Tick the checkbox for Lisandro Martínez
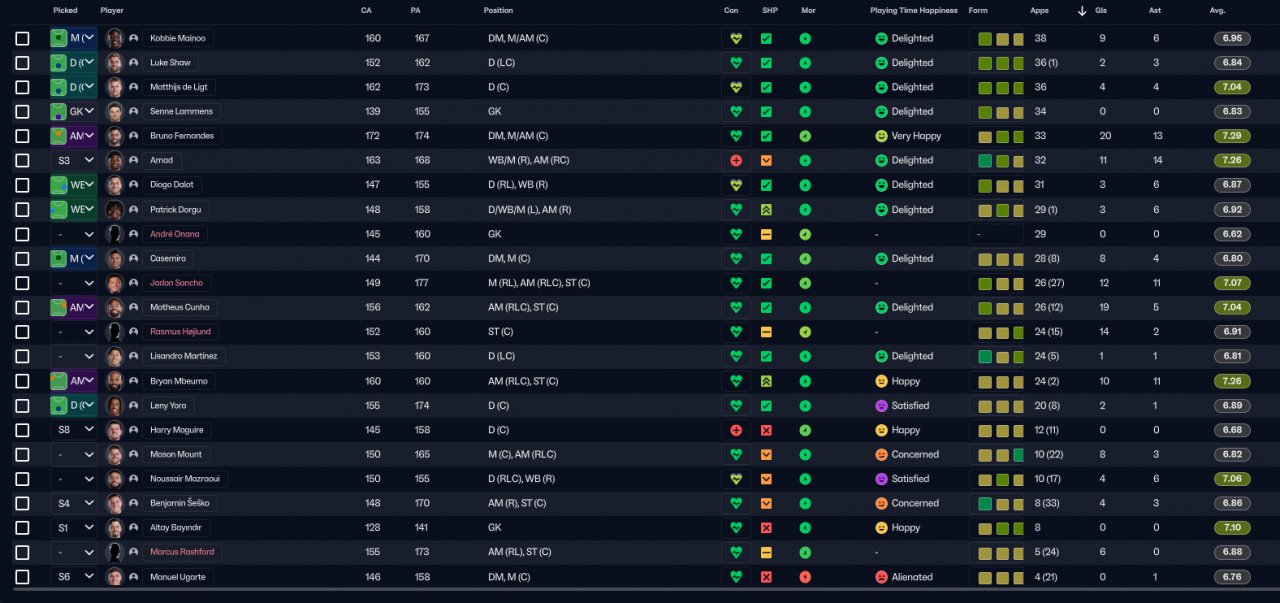The height and width of the screenshot is (603, 1280). click(22, 356)
